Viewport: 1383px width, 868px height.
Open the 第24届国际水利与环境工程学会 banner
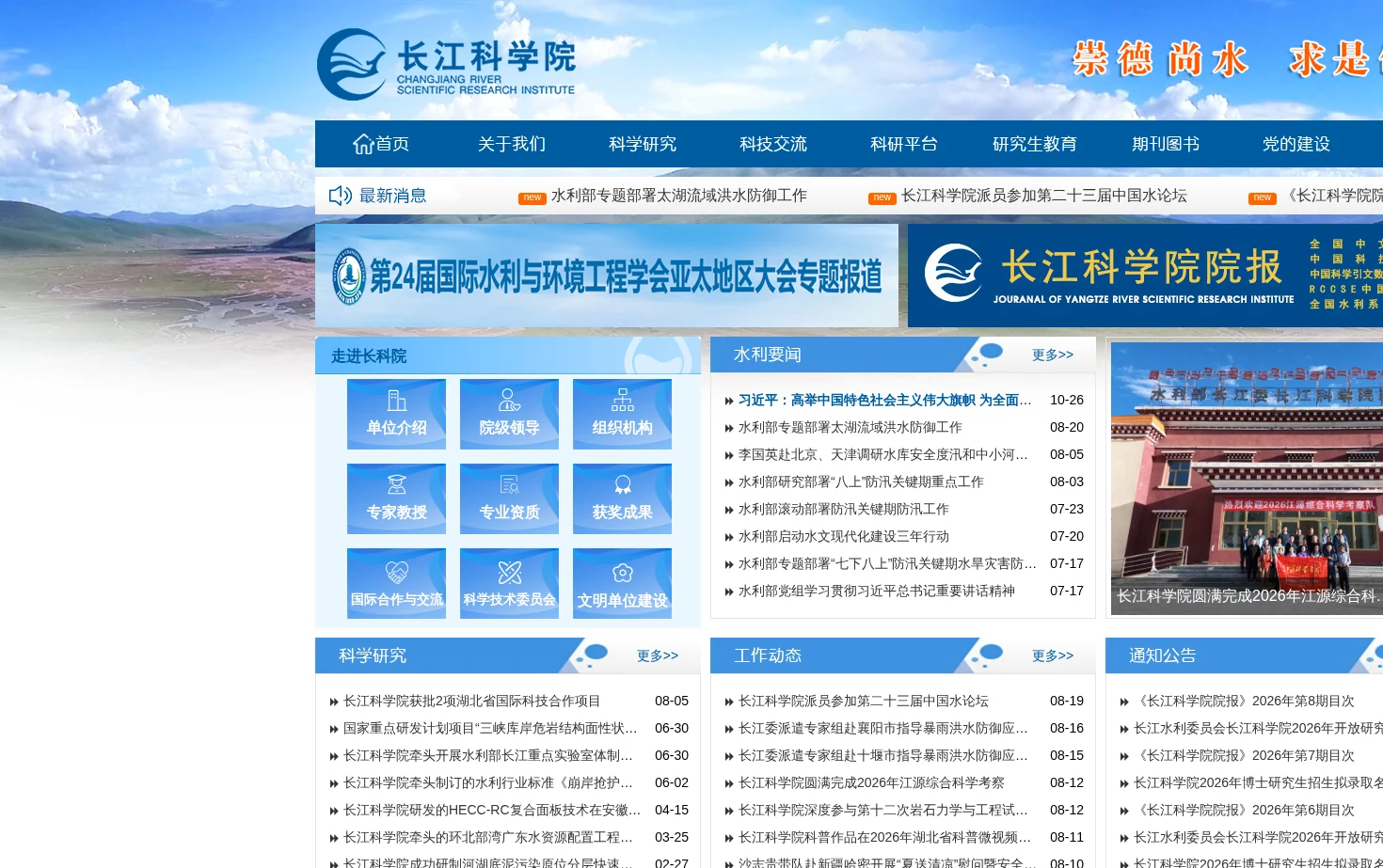[x=607, y=276]
